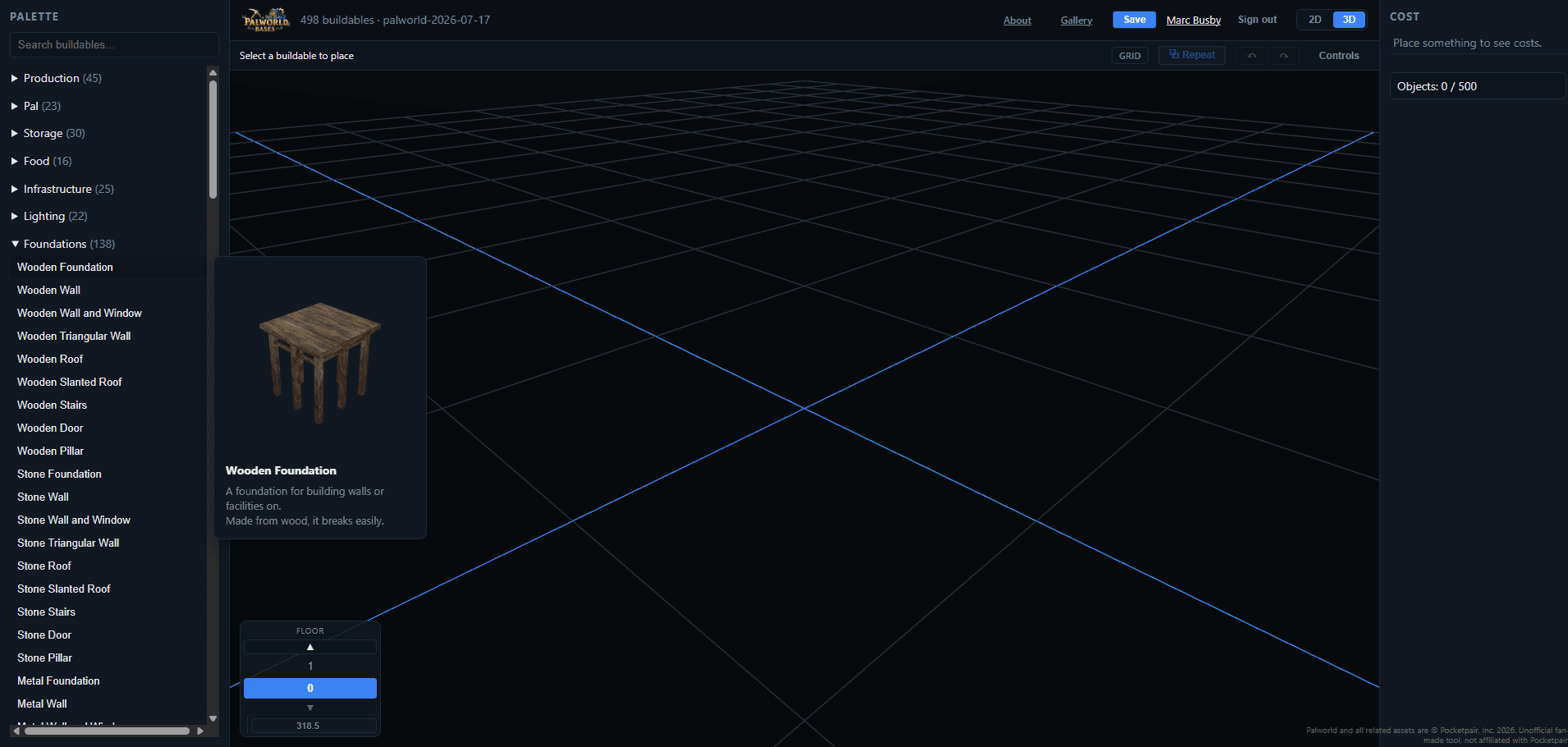Viewport: 1568px width, 747px height.
Task: Expand the Production category
Action: 56,78
